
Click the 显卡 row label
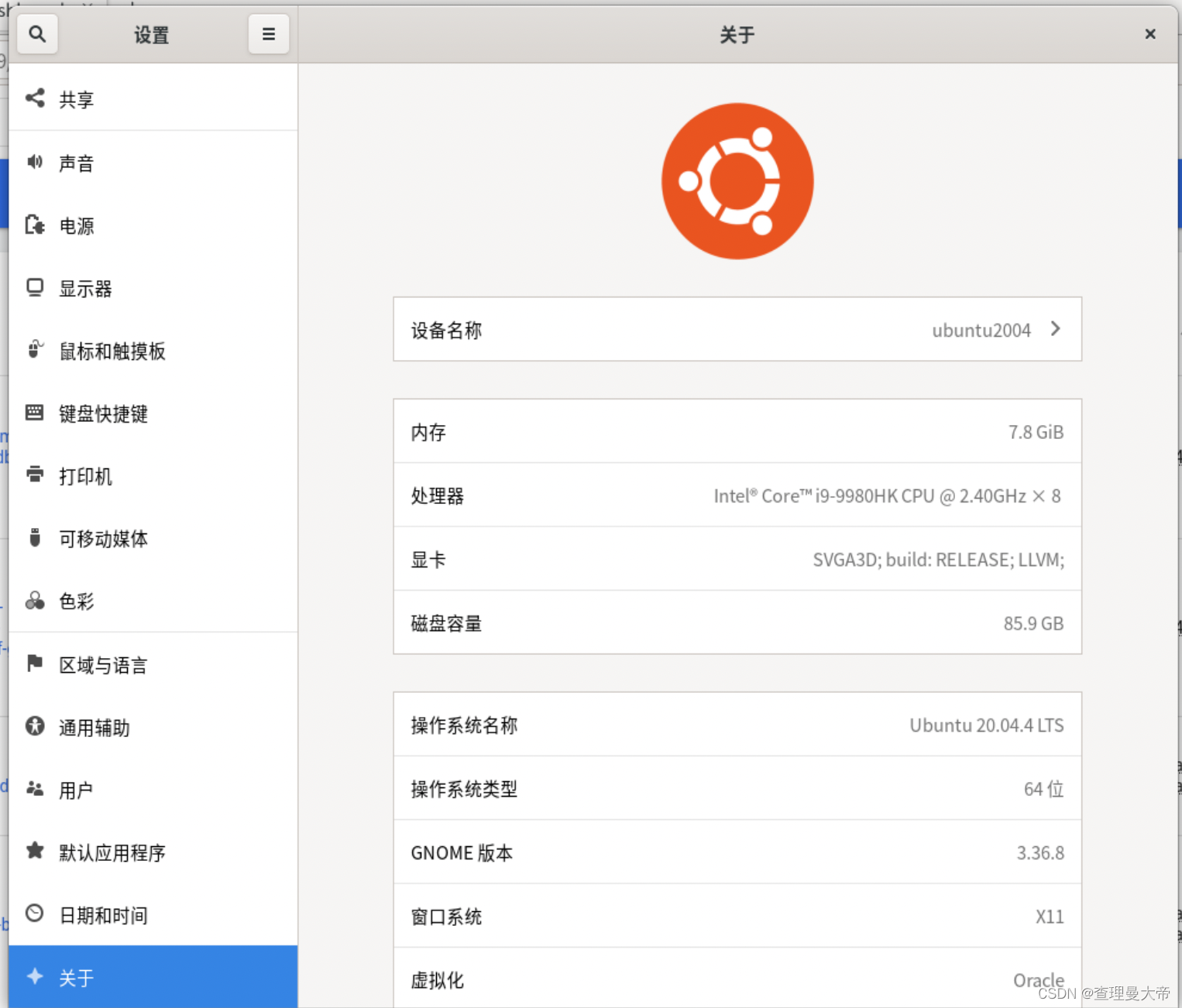click(428, 560)
